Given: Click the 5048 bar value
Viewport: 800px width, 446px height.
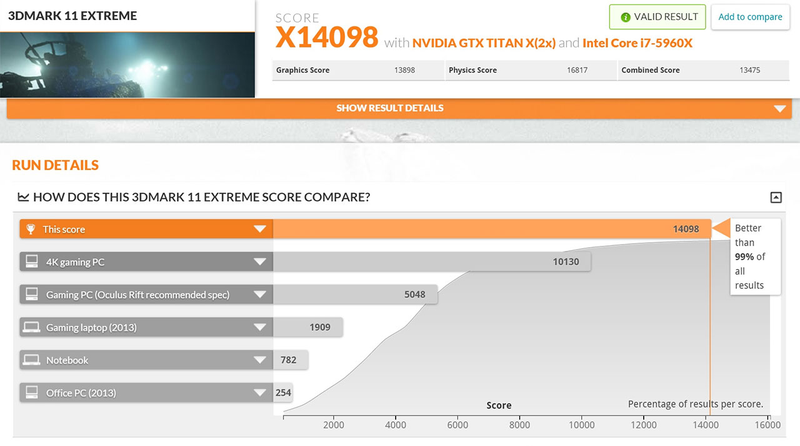Looking at the screenshot, I should click(x=415, y=294).
